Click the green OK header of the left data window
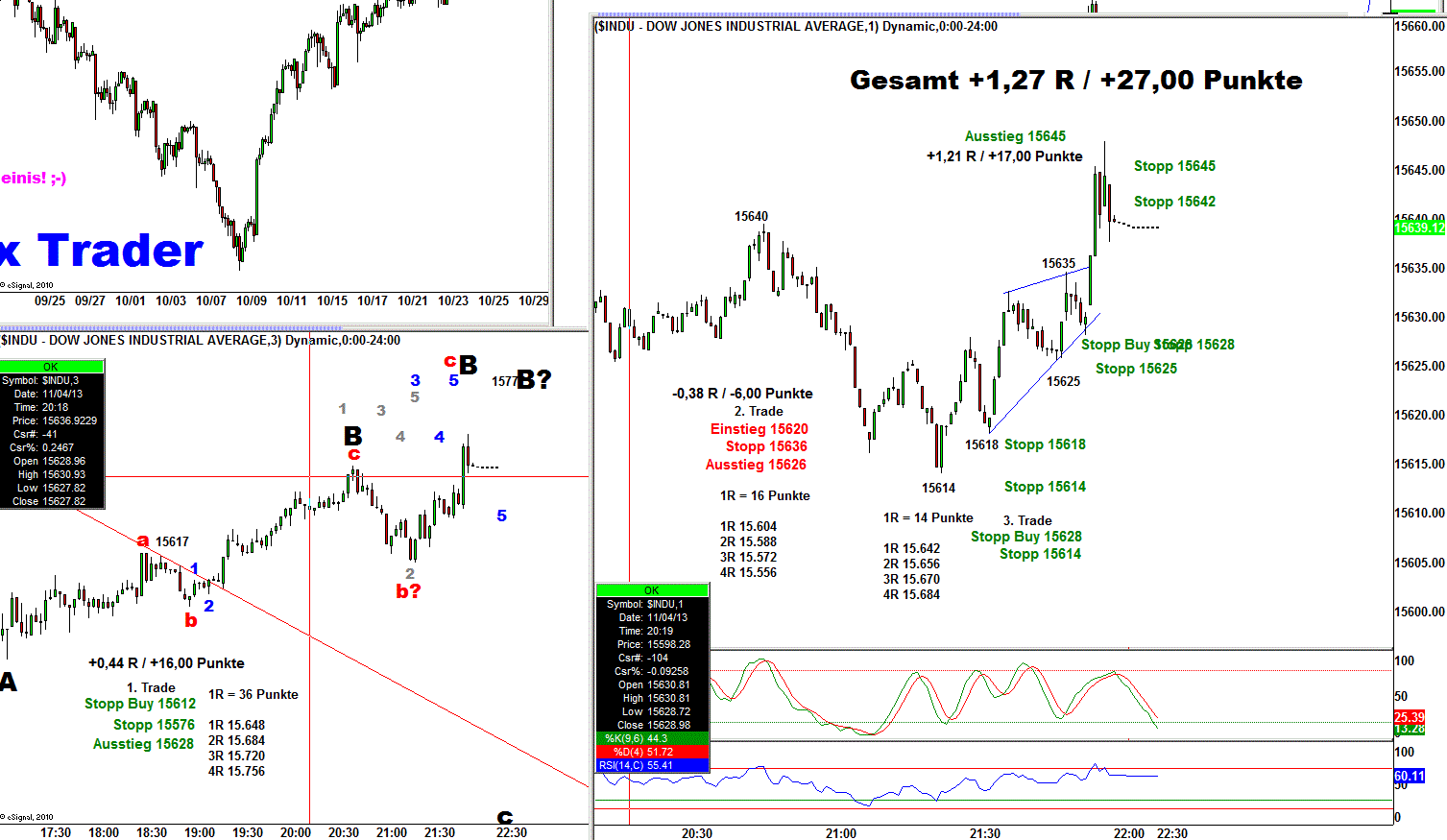Image resolution: width=1447 pixels, height=840 pixels. click(x=51, y=367)
